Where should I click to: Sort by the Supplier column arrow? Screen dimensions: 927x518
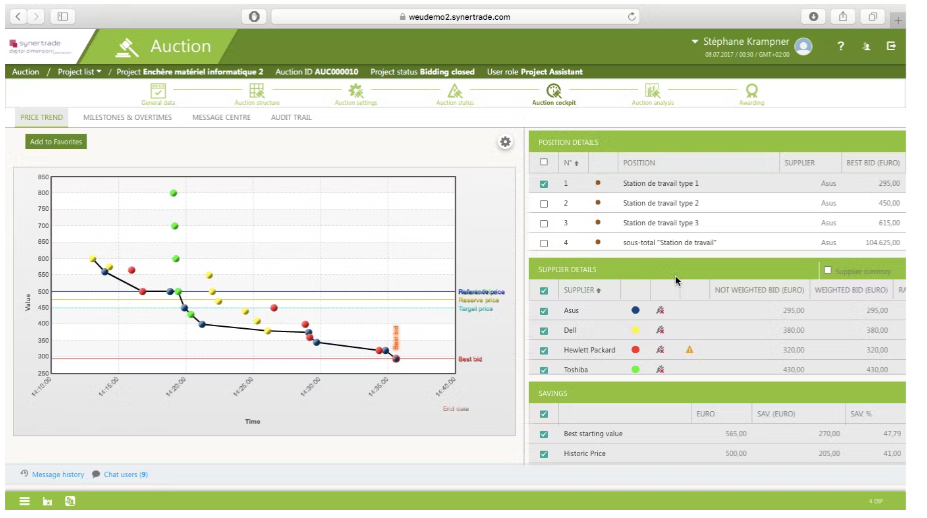(598, 291)
